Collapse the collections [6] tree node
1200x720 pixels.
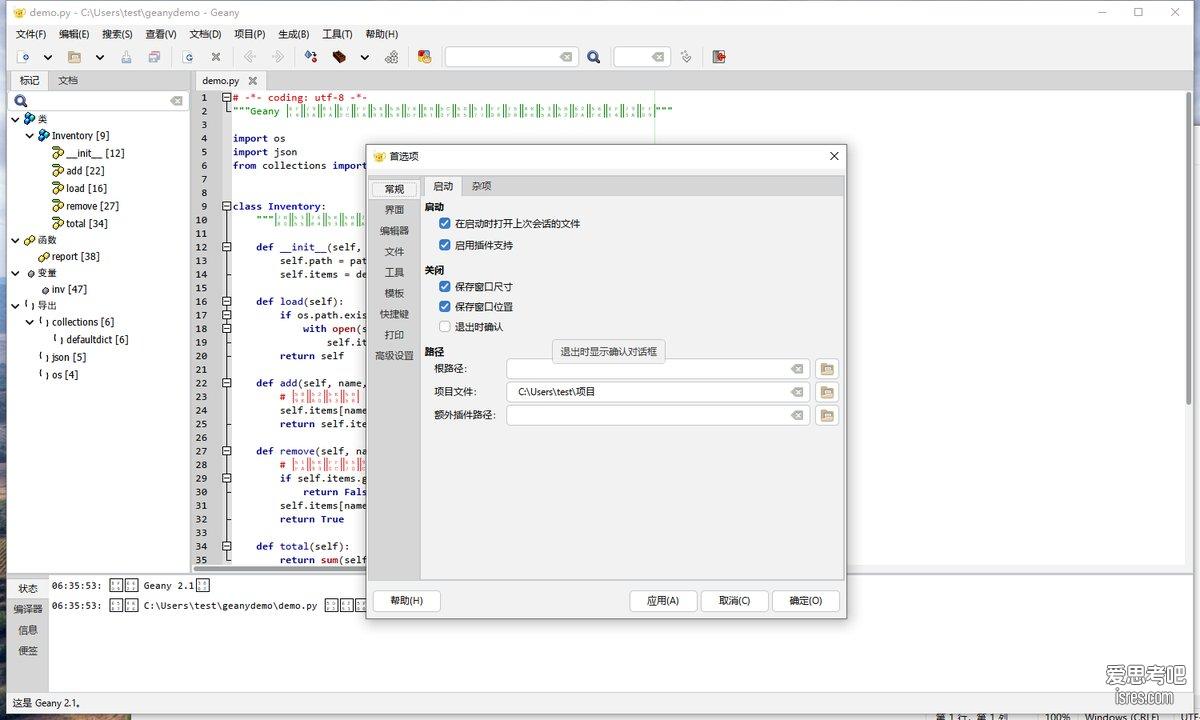[x=30, y=322]
